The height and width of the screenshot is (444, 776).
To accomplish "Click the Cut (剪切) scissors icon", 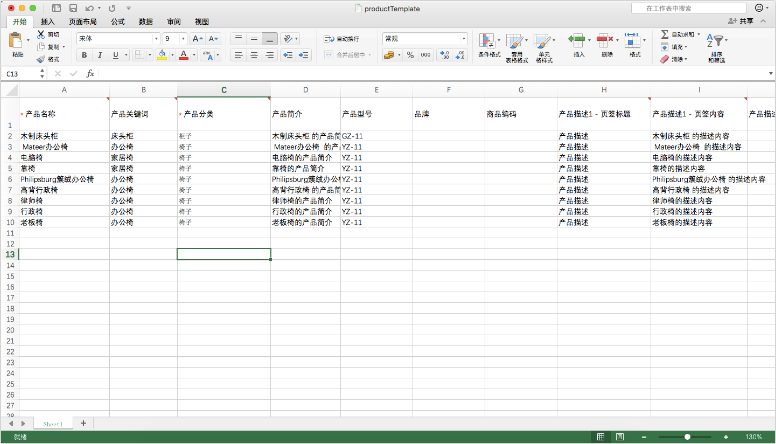I will tap(41, 34).
